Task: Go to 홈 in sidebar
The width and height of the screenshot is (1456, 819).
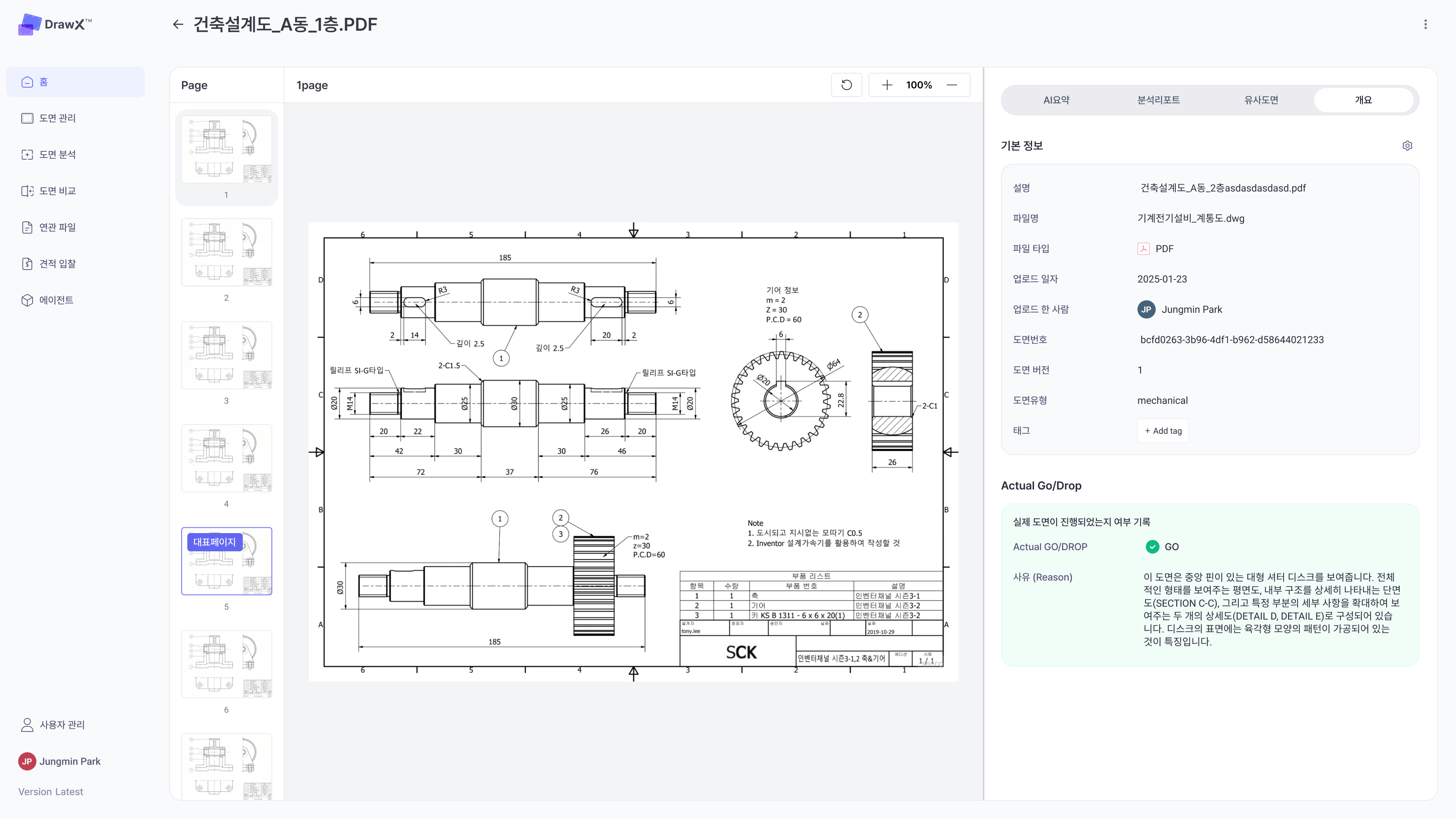Action: 75,82
